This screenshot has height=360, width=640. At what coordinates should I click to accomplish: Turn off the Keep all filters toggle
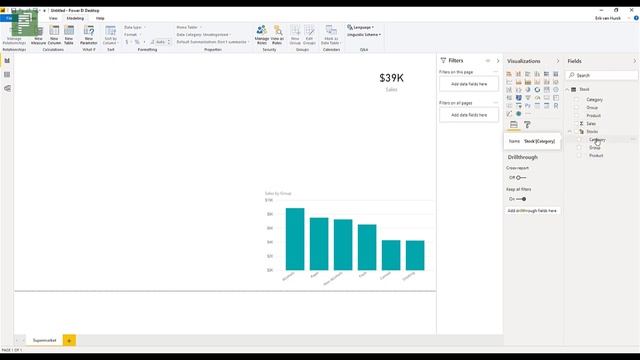[x=521, y=199]
